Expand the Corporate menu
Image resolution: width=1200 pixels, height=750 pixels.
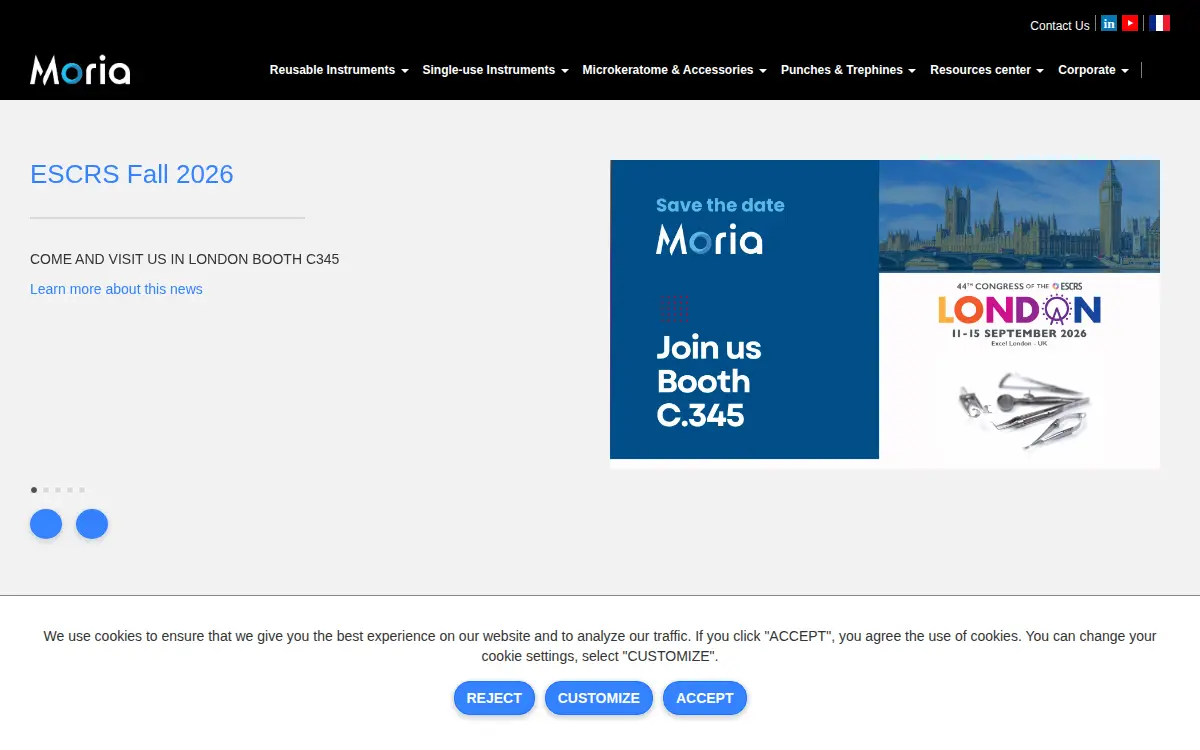[1093, 70]
